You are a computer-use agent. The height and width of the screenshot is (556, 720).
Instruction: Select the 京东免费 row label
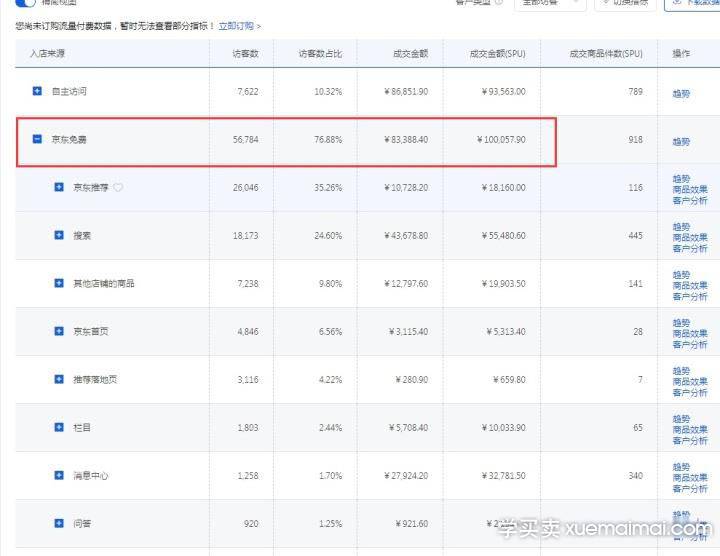69,139
